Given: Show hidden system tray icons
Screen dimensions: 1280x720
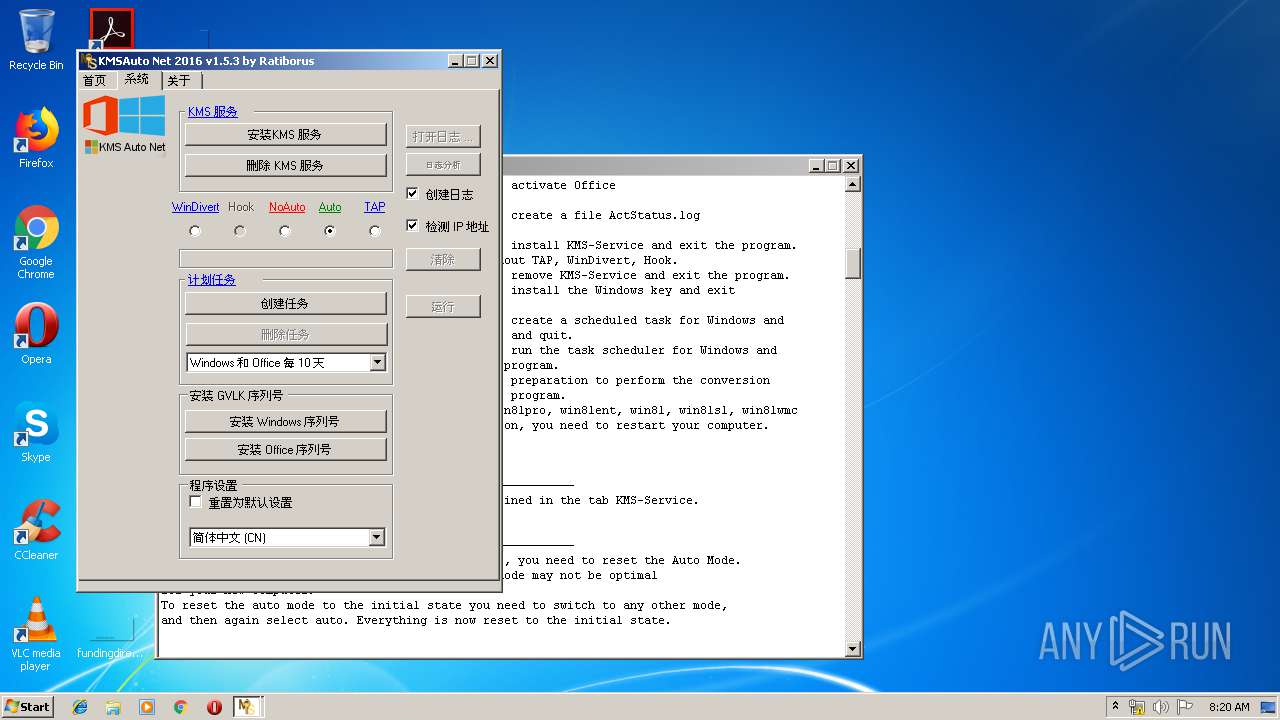Looking at the screenshot, I should (x=1115, y=707).
